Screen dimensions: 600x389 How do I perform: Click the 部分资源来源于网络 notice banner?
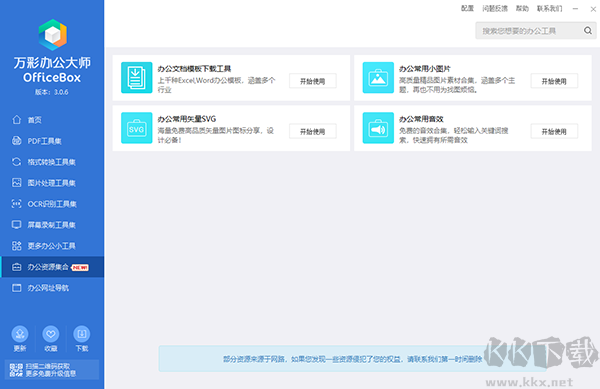(x=352, y=359)
